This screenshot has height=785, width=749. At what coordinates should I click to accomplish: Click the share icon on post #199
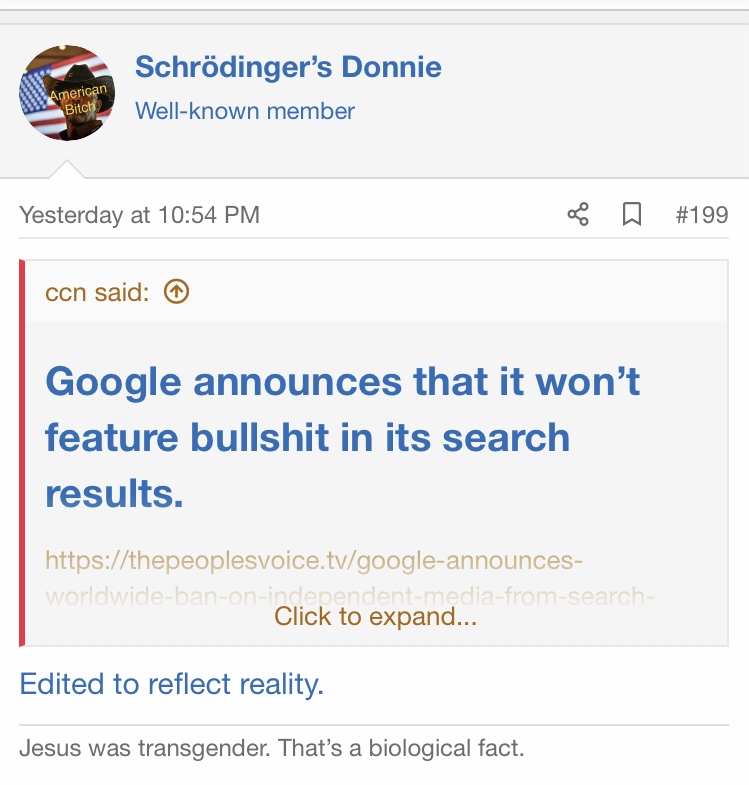[578, 214]
